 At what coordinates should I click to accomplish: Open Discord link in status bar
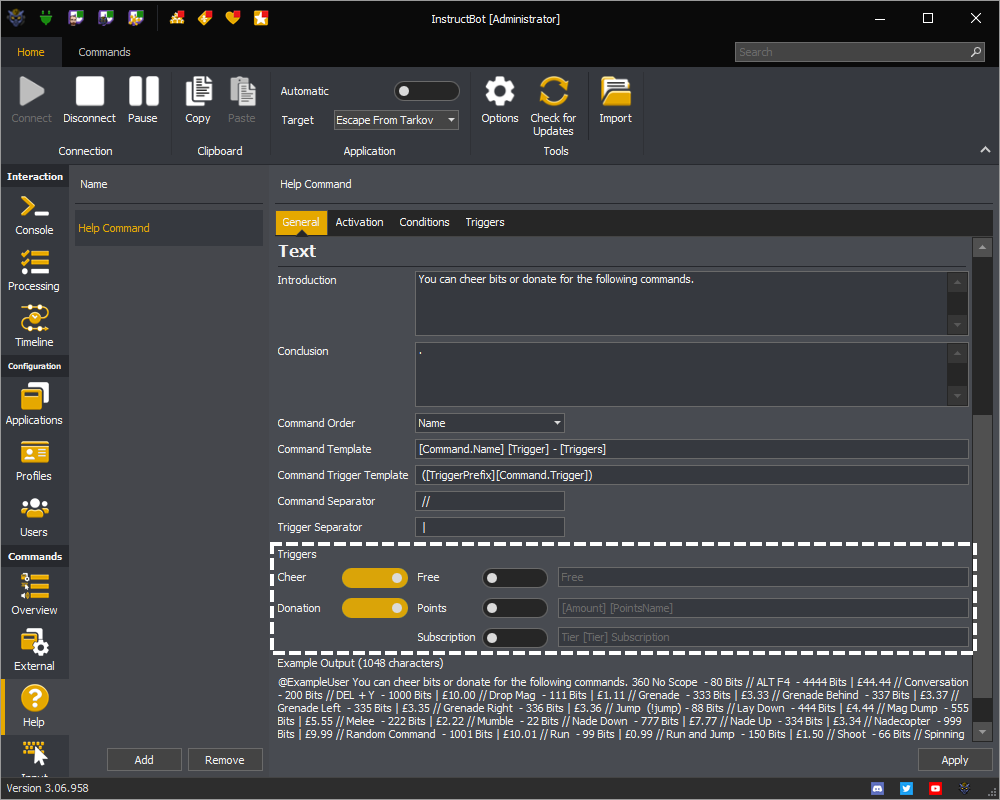[878, 789]
